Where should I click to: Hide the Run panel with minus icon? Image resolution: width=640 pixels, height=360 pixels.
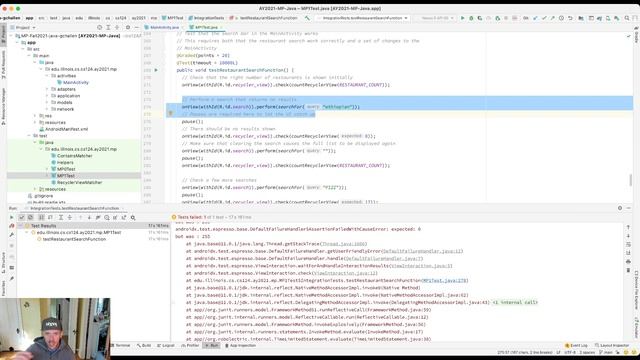tap(629, 208)
